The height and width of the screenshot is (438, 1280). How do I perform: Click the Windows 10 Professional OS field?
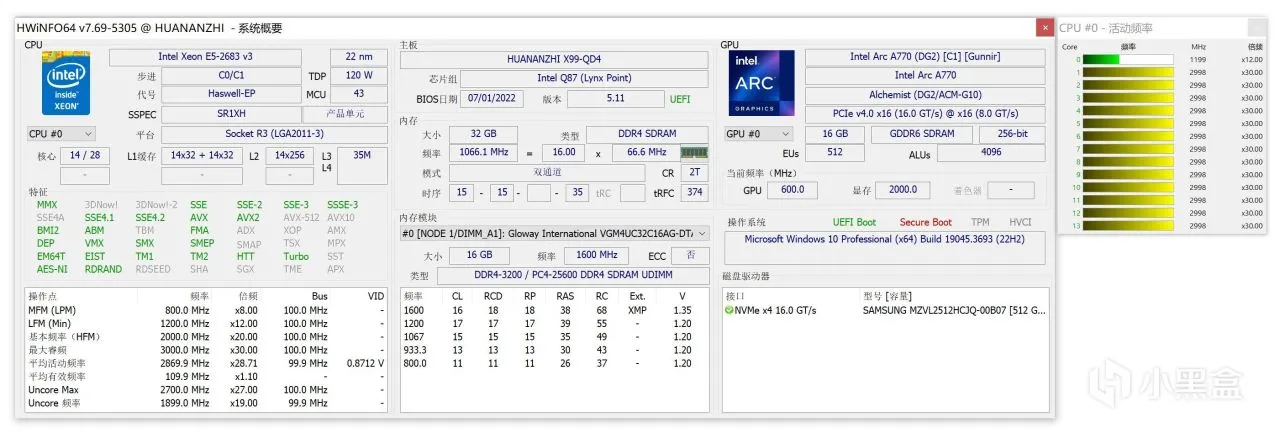pyautogui.click(x=885, y=240)
